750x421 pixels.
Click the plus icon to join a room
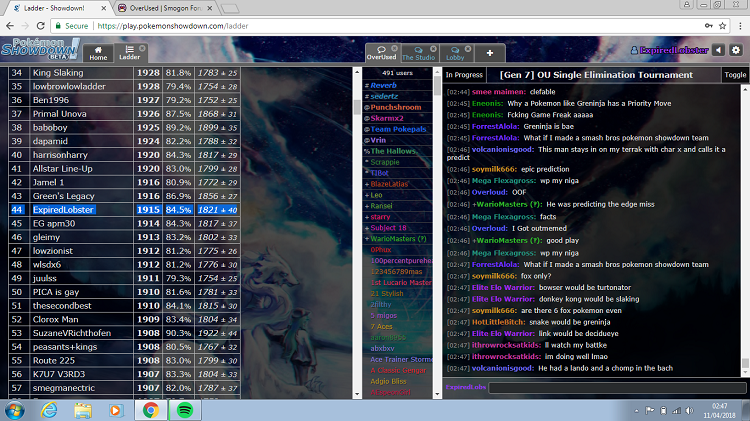coord(489,52)
